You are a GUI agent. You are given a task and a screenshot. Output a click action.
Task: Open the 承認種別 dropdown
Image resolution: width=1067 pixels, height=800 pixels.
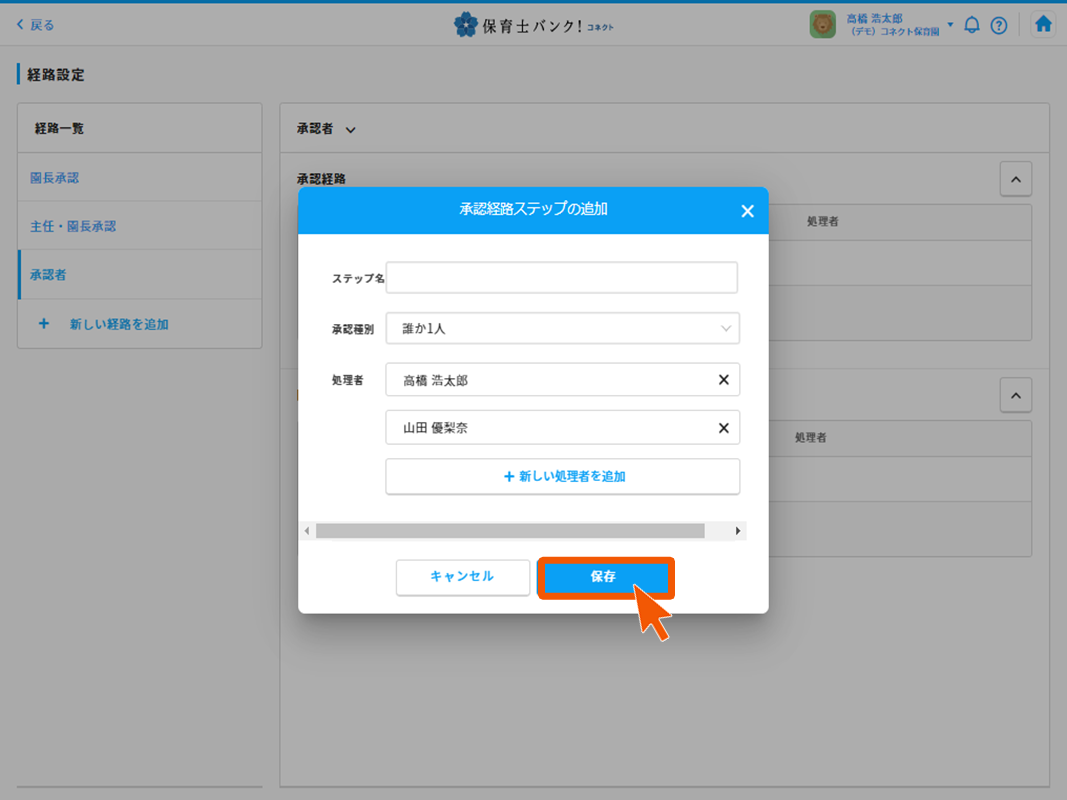(x=562, y=328)
